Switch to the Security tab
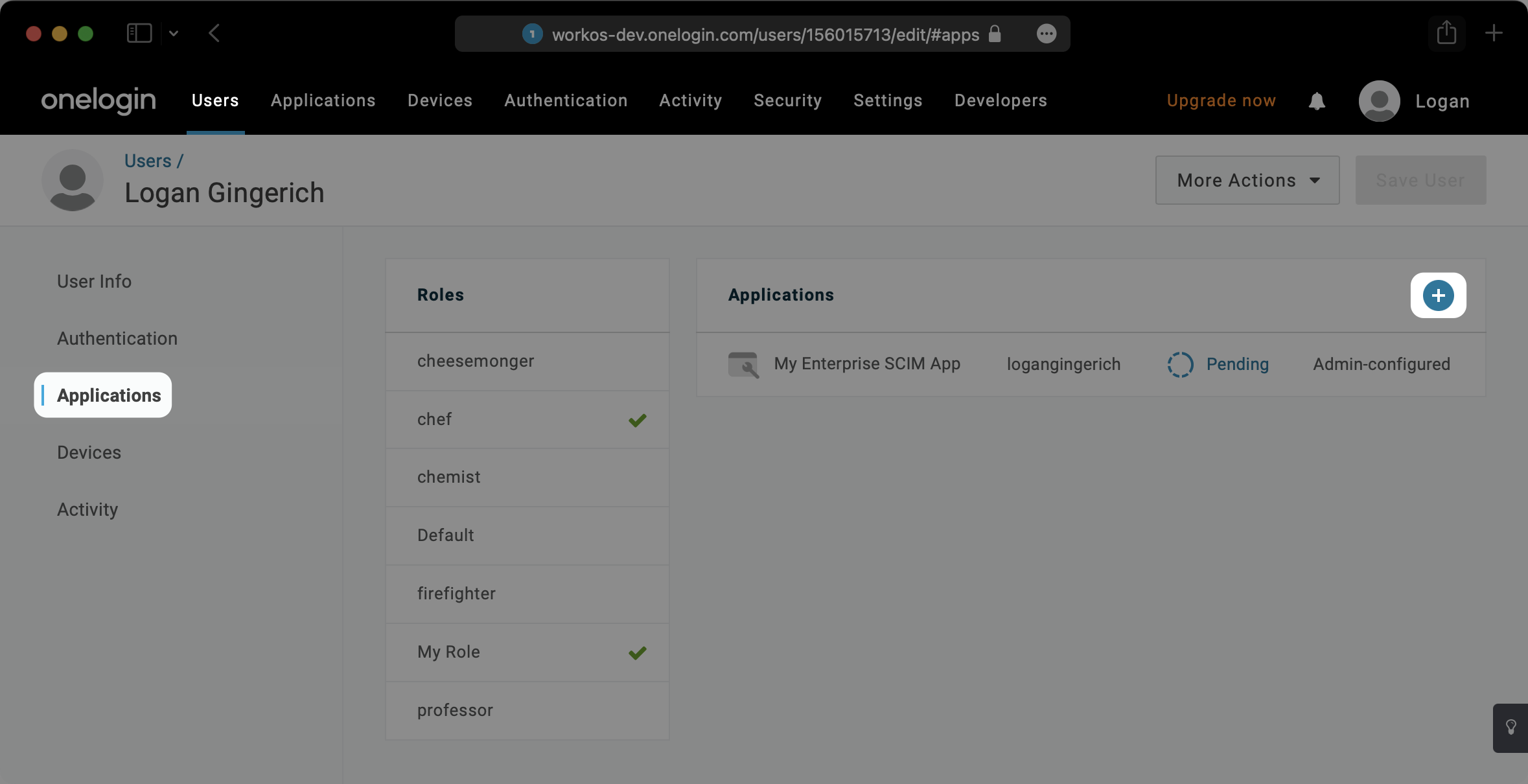Viewport: 1528px width, 784px height. pyautogui.click(x=787, y=100)
